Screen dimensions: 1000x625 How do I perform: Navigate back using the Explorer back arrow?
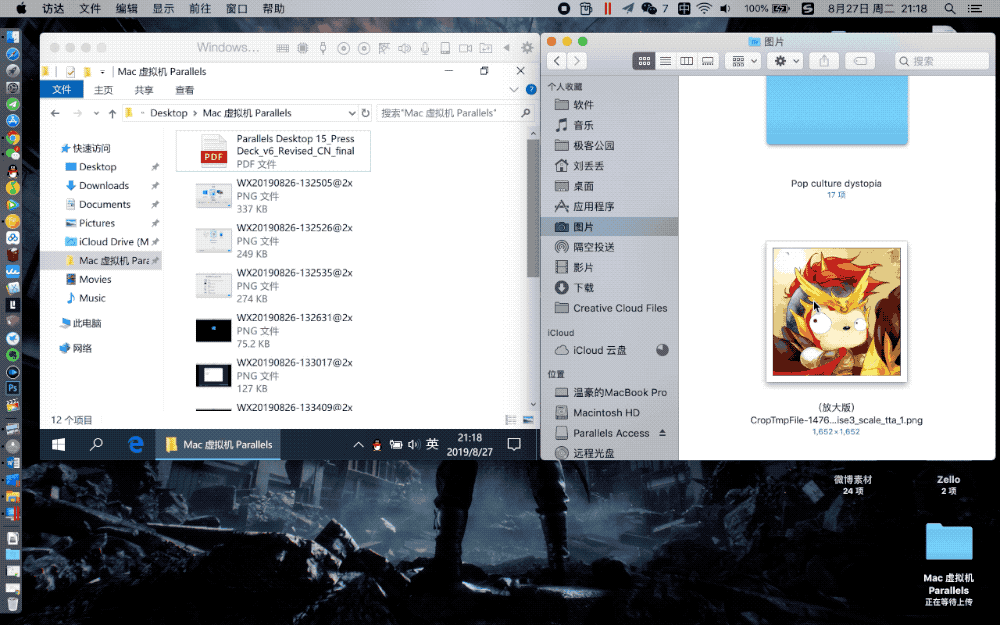[57, 113]
